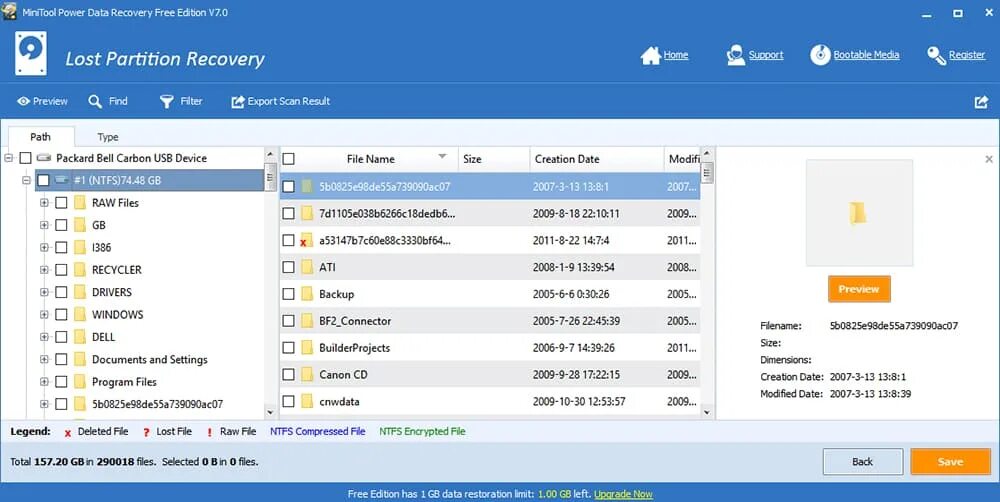Click the folder icon of Backup row
The width and height of the screenshot is (1000, 502).
tap(307, 294)
